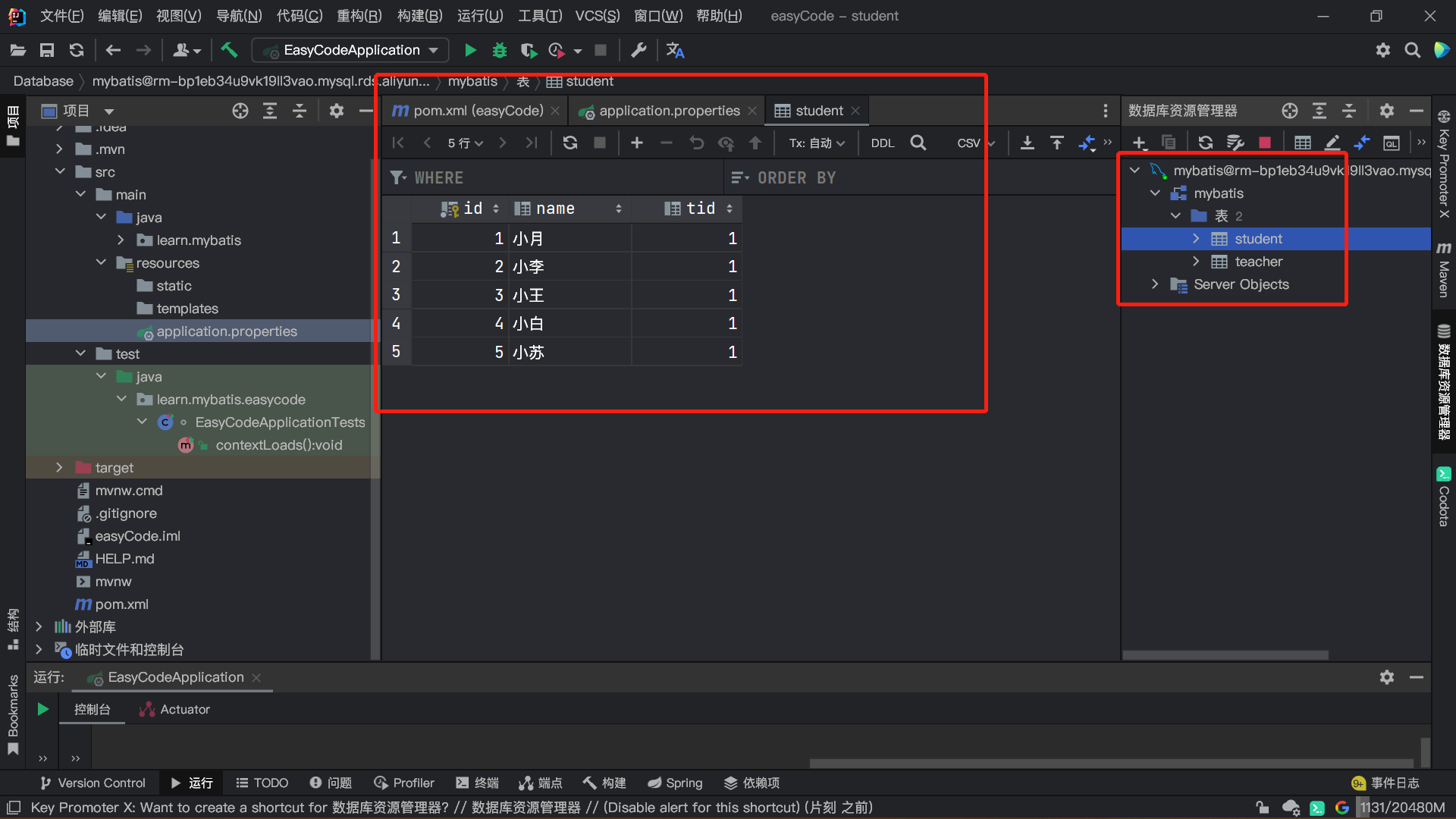Open the EasyCodeApplication run configuration dropdown

(x=351, y=50)
